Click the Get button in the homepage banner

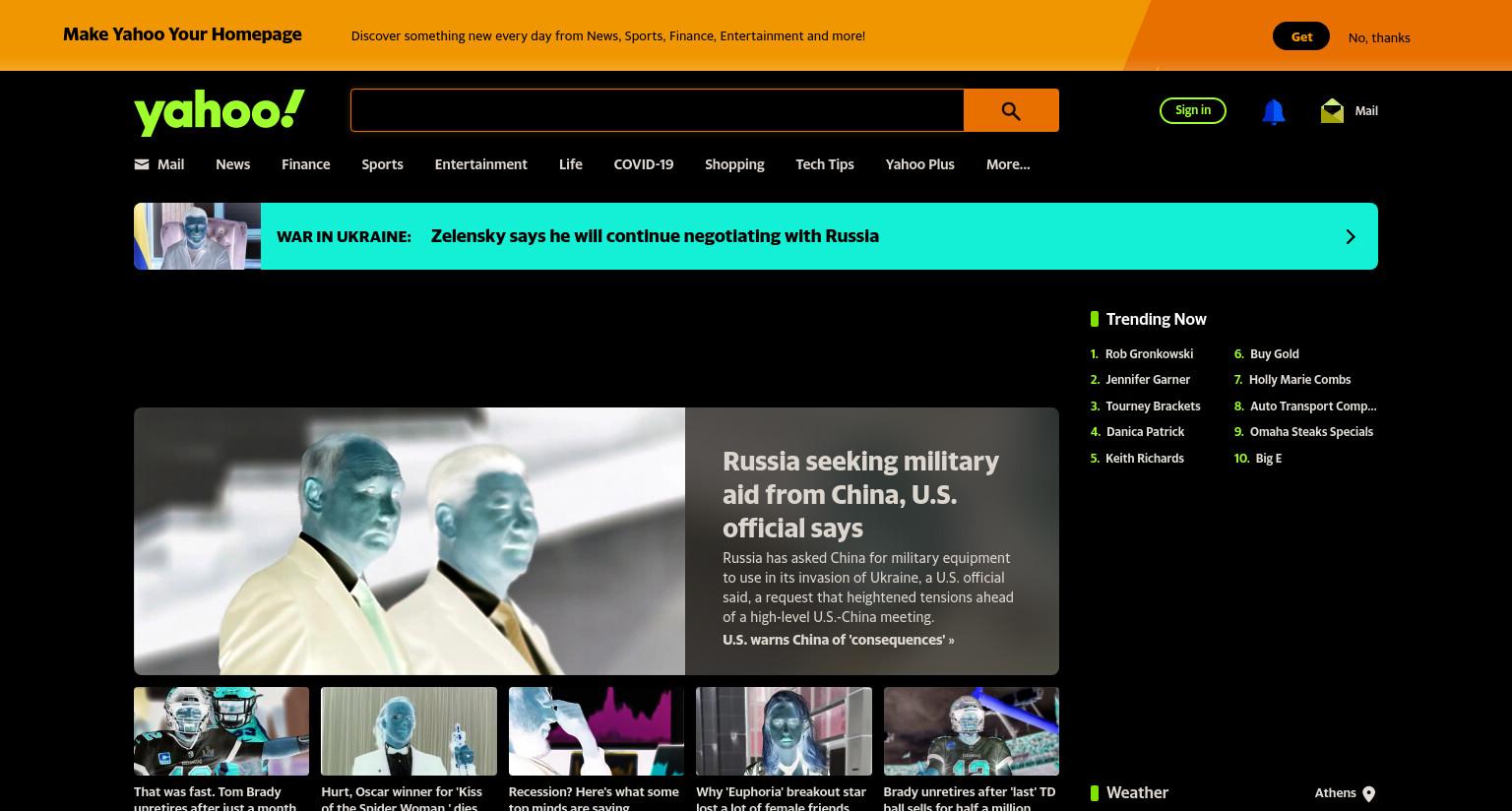click(1301, 36)
